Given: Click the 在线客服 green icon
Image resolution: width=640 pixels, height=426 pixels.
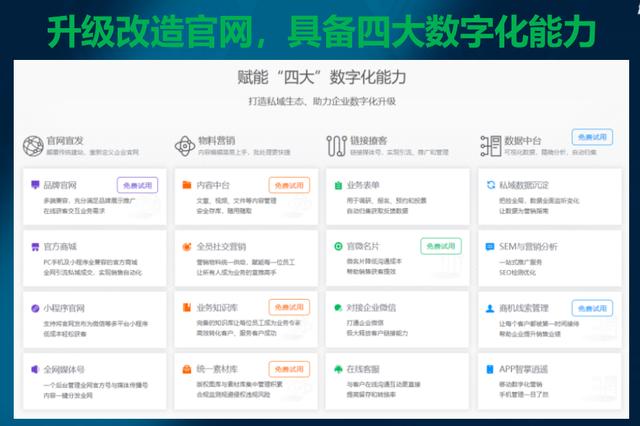Looking at the screenshot, I should pyautogui.click(x=337, y=369).
